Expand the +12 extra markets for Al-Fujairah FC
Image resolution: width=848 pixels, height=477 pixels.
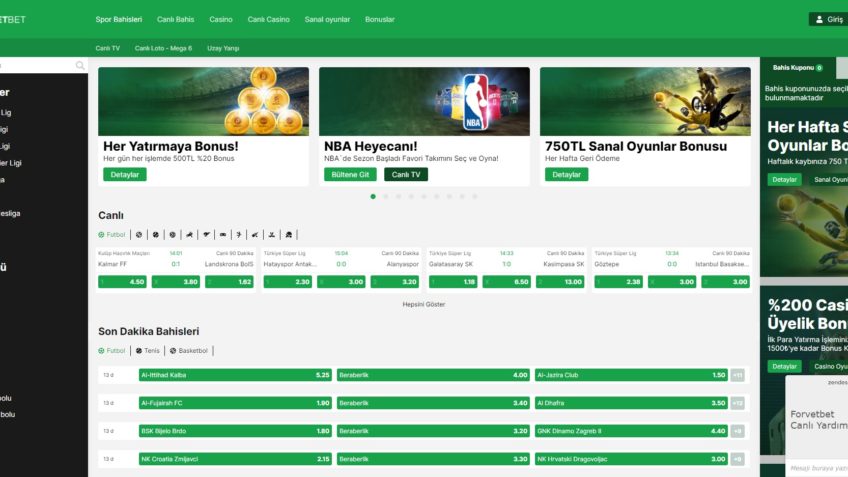[x=737, y=403]
